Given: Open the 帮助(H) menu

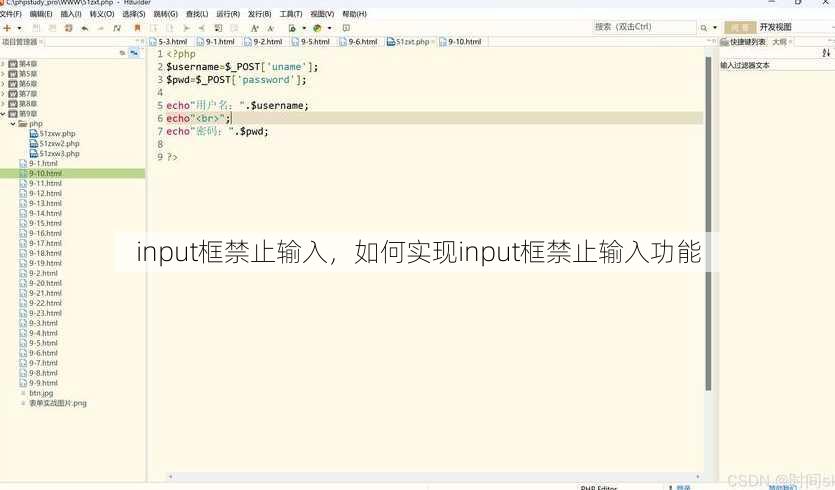Looking at the screenshot, I should coord(354,14).
